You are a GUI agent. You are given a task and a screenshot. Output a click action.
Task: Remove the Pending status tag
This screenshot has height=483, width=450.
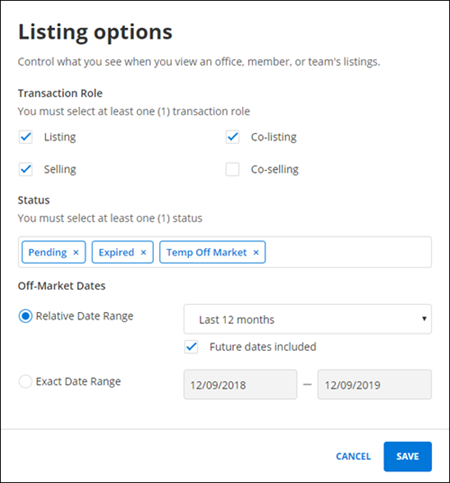click(x=76, y=252)
